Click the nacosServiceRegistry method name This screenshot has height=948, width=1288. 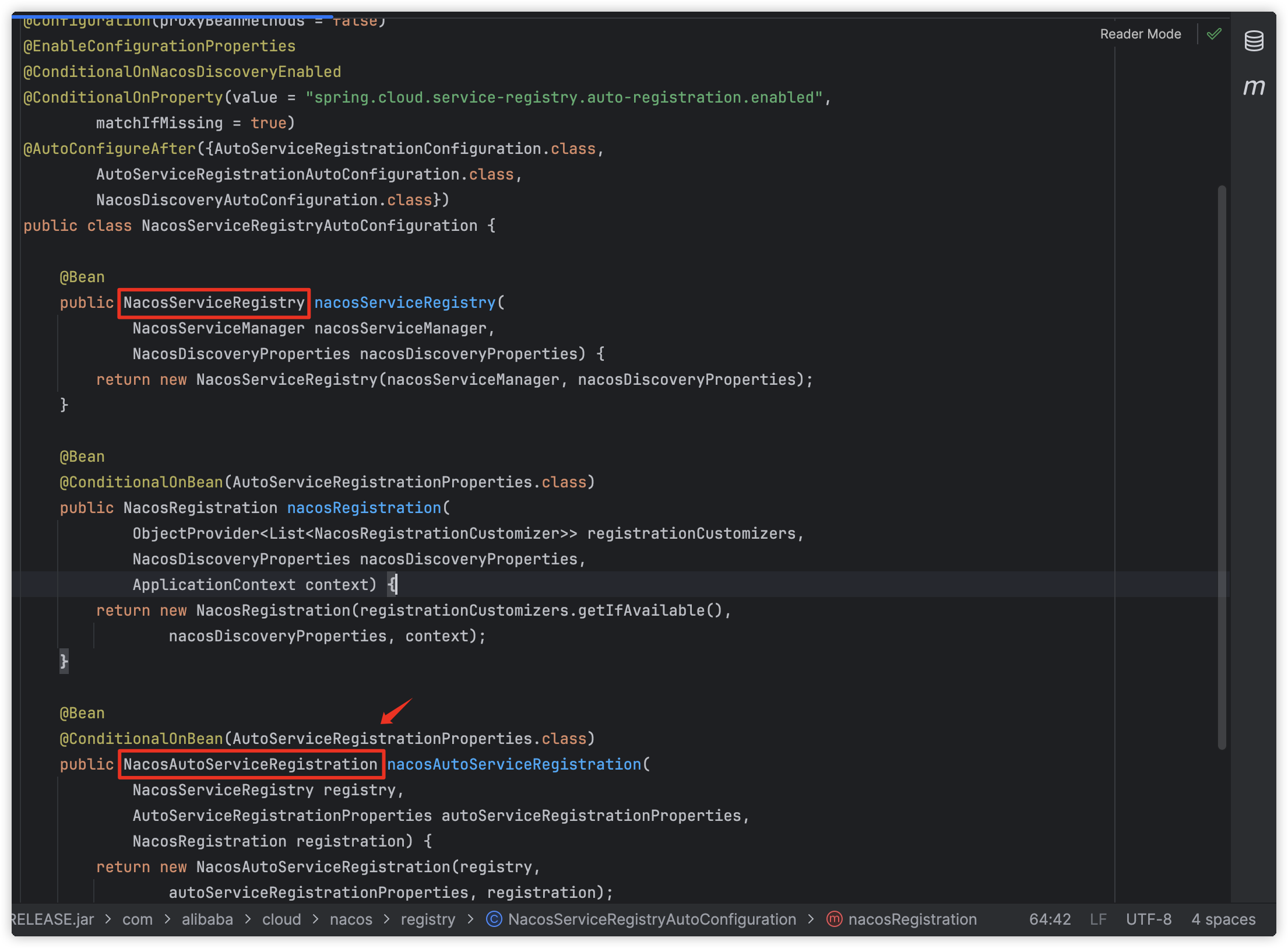[404, 302]
